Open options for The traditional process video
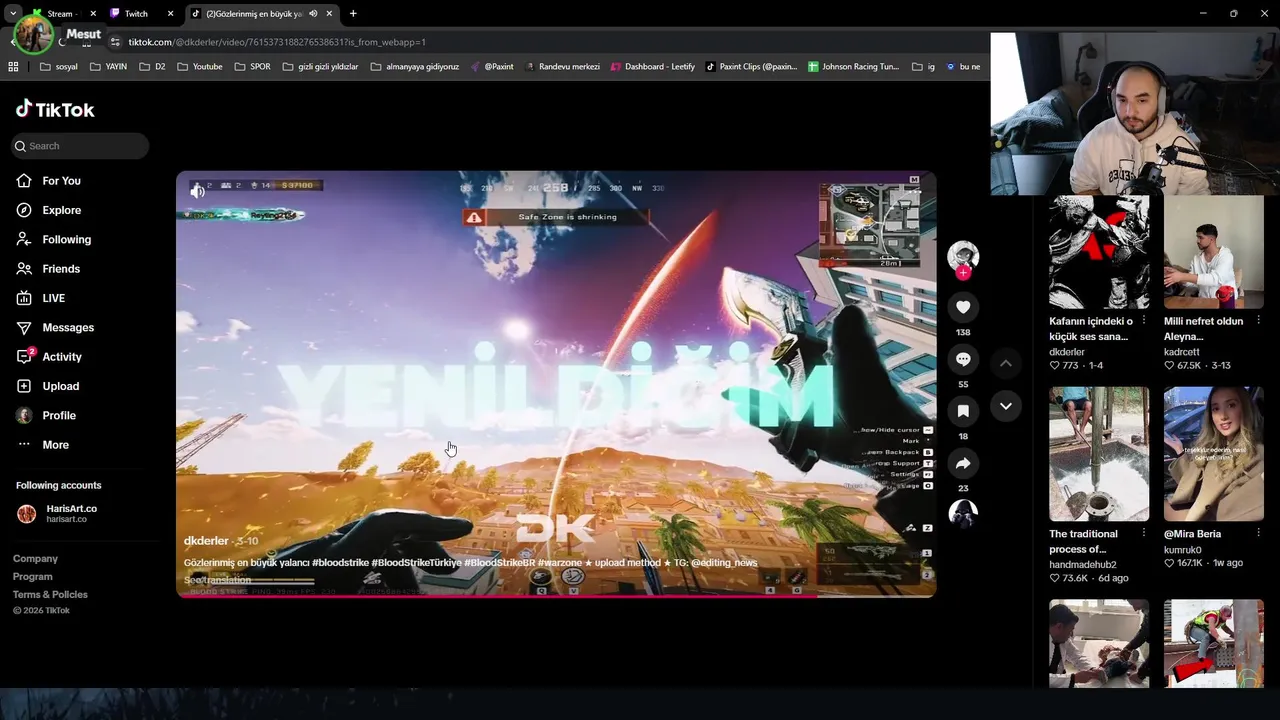The height and width of the screenshot is (720, 1280). point(1144,534)
